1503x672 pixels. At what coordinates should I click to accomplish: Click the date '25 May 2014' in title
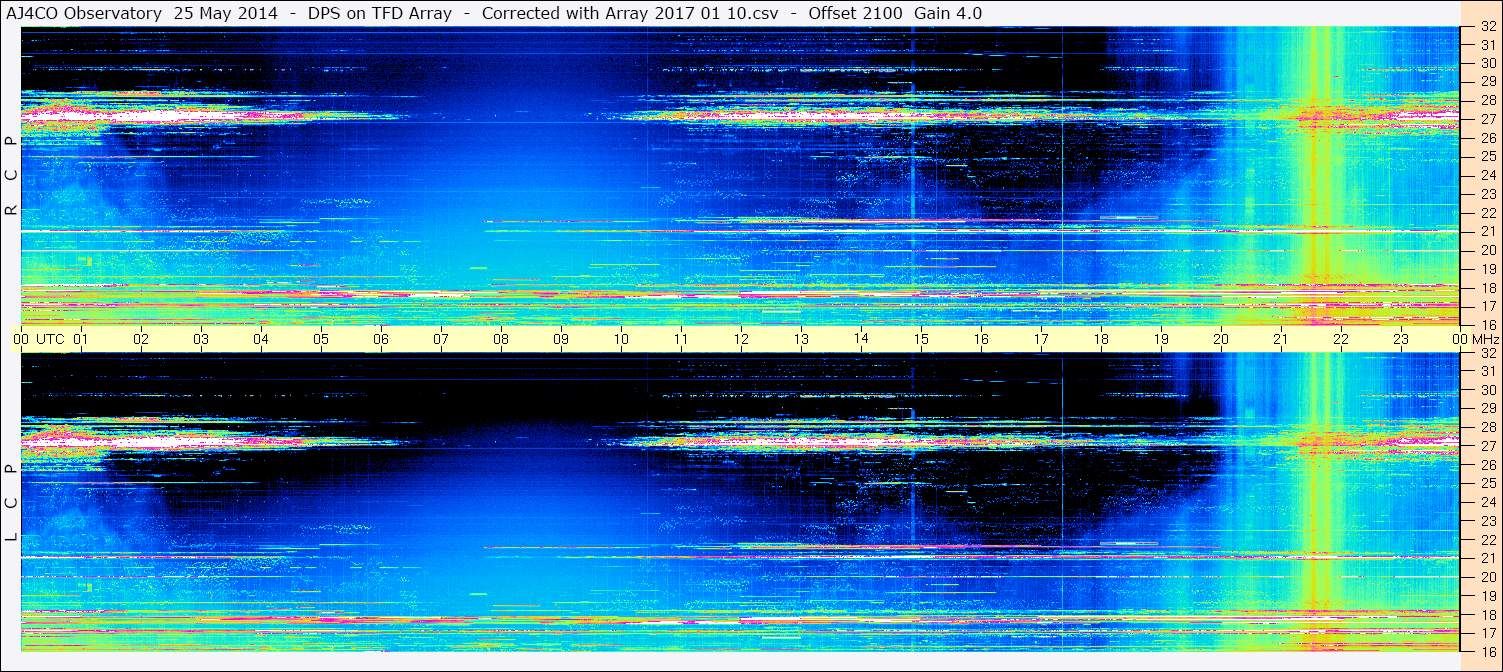pyautogui.click(x=226, y=13)
